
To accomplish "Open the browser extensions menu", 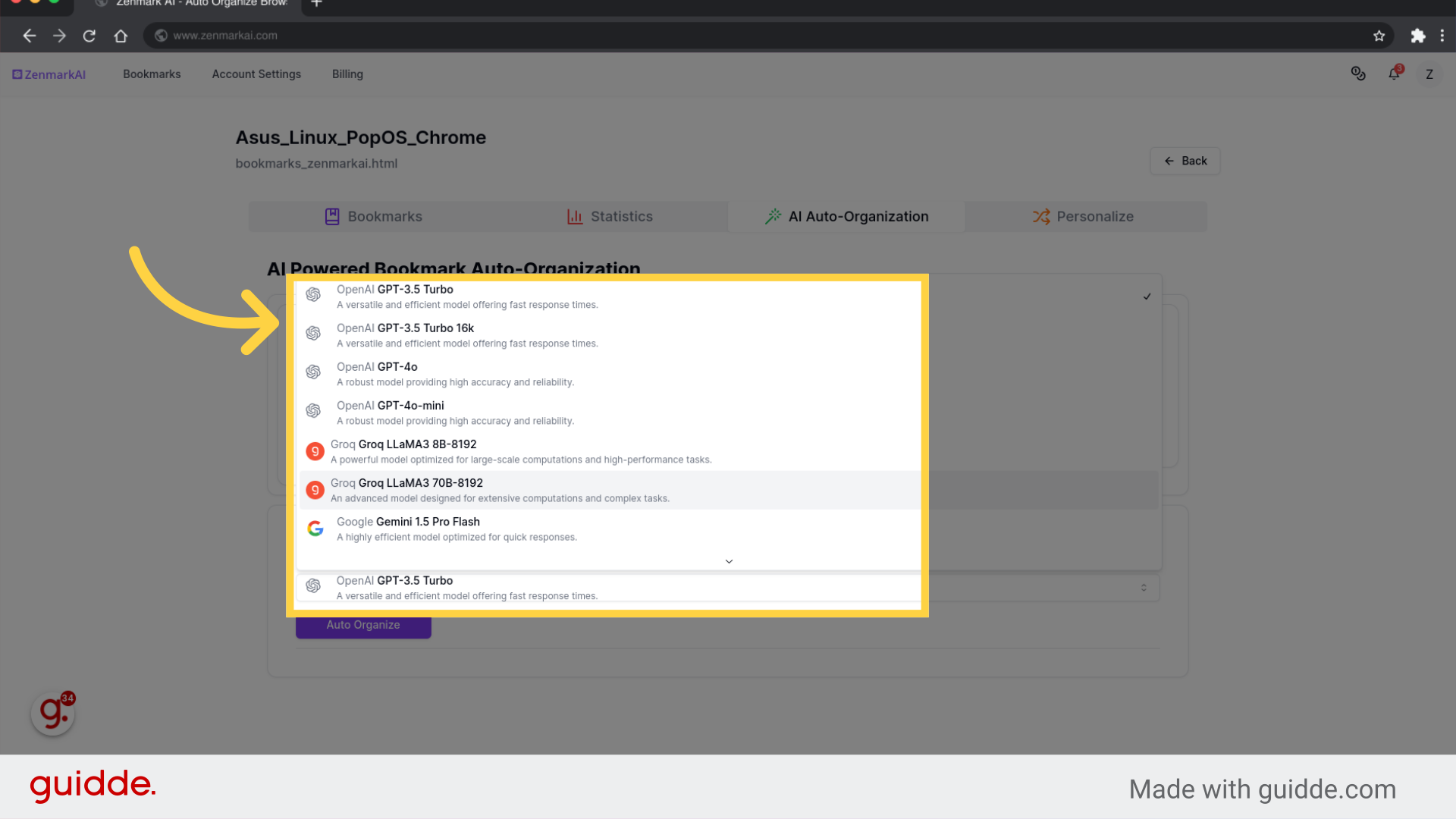I will 1417,36.
